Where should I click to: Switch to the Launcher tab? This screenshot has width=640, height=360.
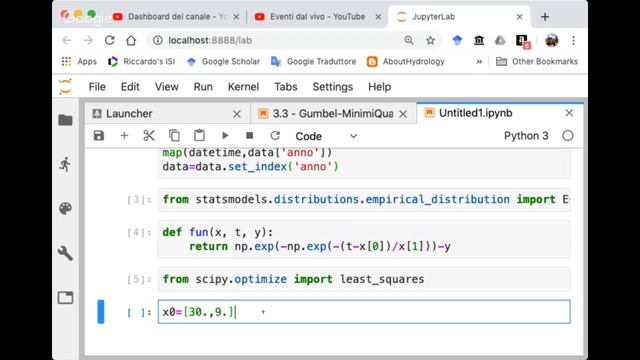(x=167, y=114)
